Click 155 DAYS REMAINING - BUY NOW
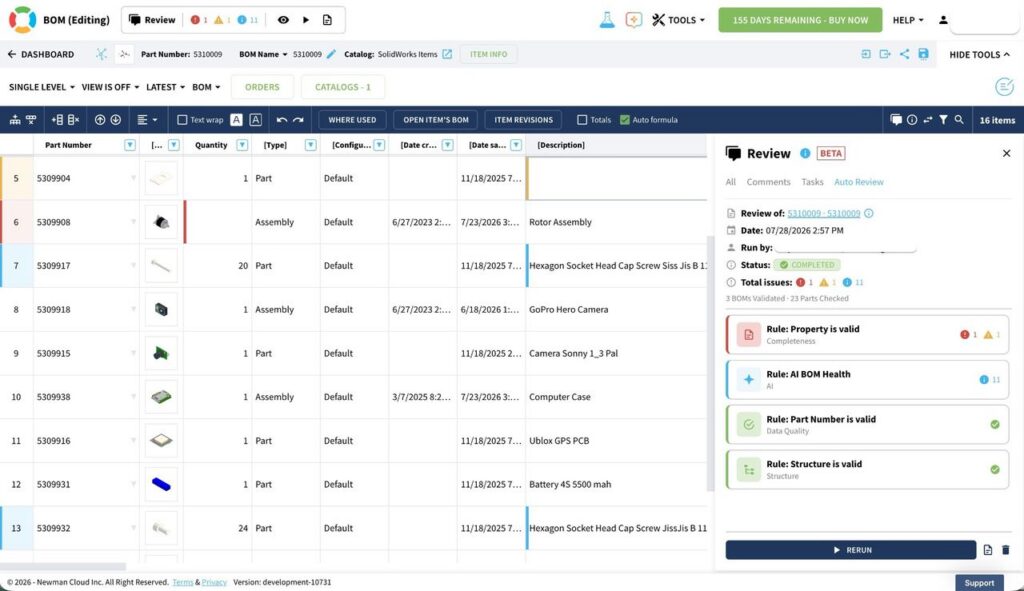Screen dimensions: 1024x591 coord(800,20)
